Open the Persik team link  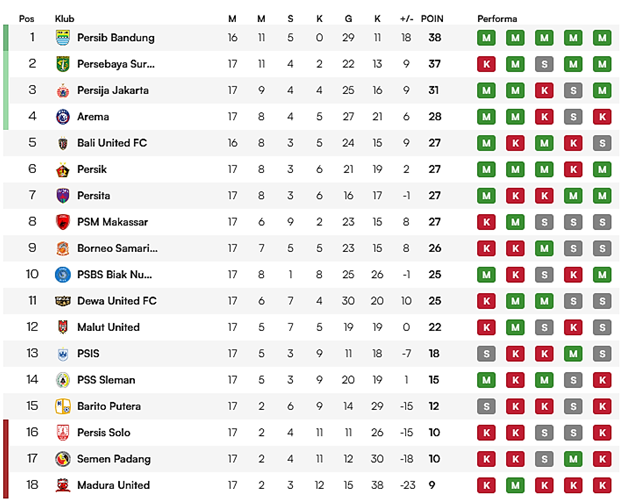tap(93, 170)
